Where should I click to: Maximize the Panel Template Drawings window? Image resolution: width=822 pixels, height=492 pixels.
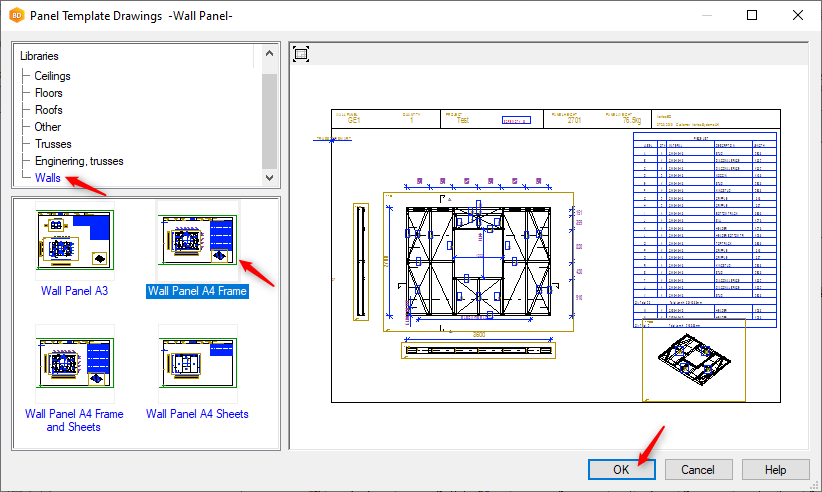click(751, 16)
